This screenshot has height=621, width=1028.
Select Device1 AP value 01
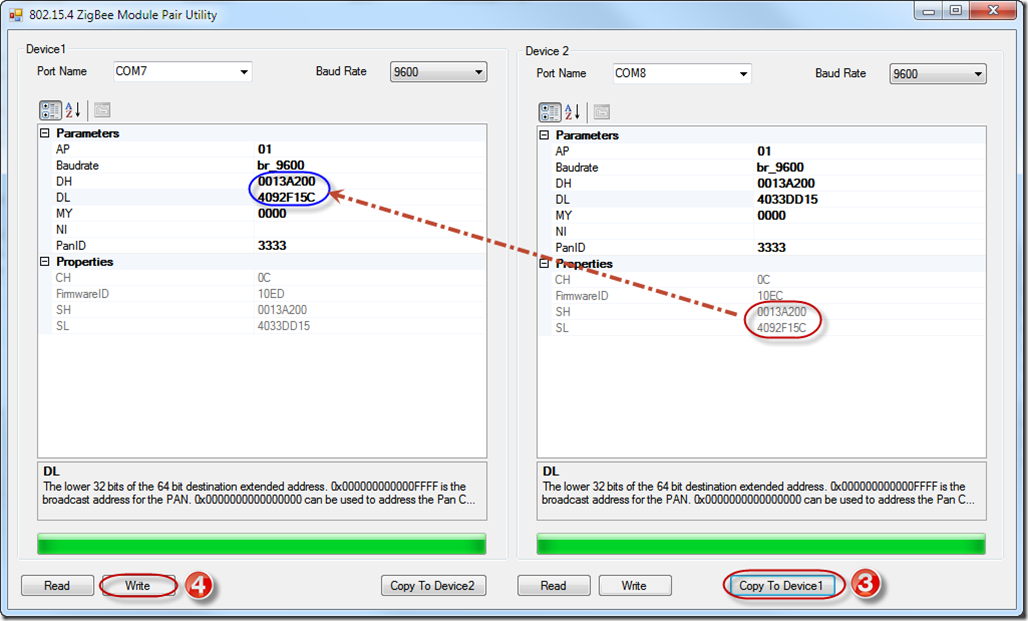tap(265, 150)
